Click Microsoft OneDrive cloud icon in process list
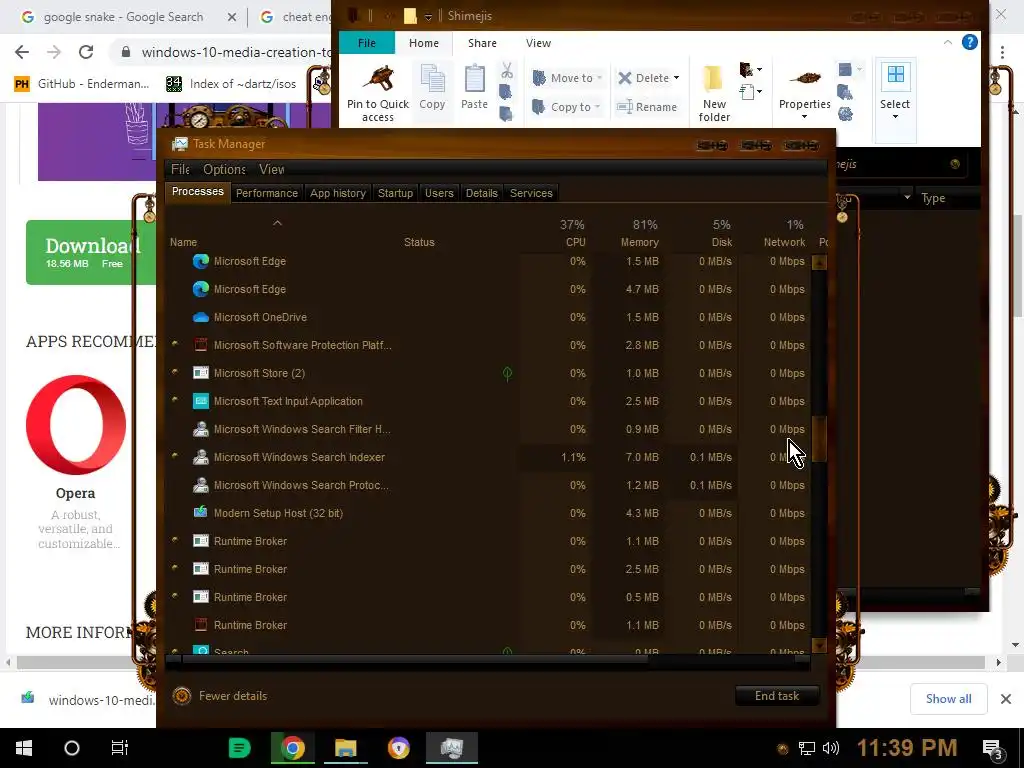 tap(200, 317)
